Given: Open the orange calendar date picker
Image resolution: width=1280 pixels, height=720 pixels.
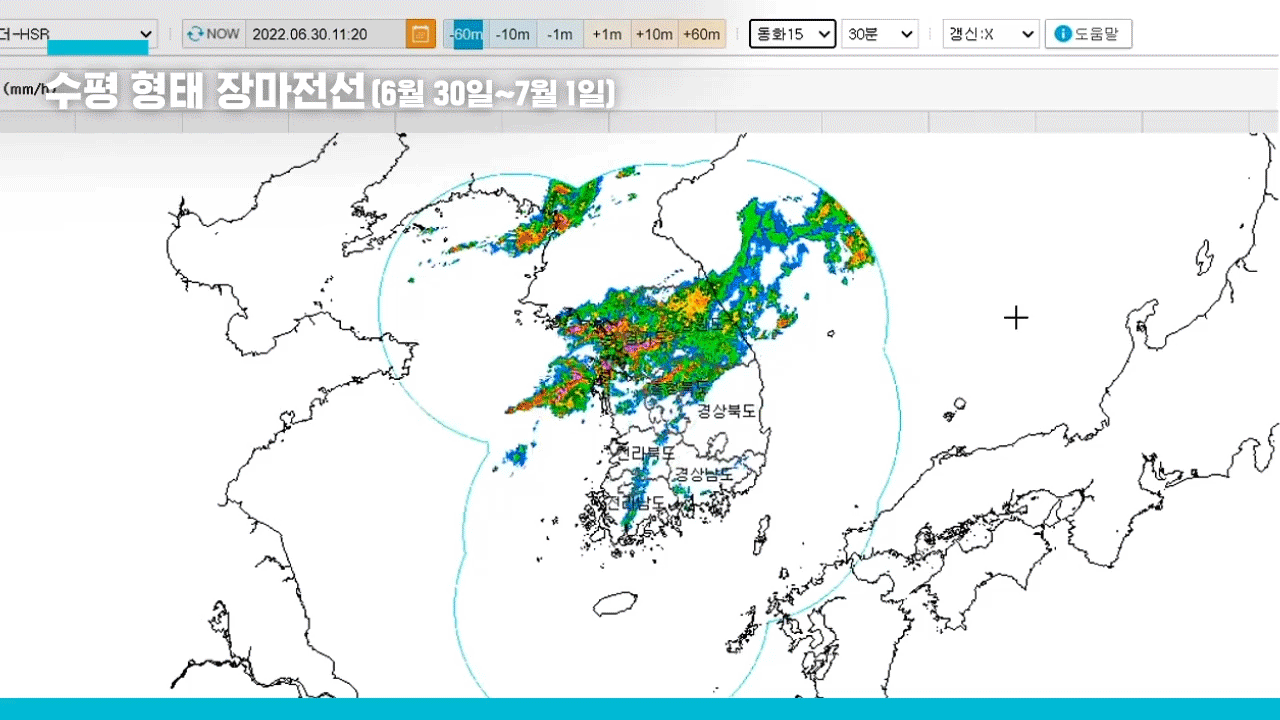Looking at the screenshot, I should (421, 34).
